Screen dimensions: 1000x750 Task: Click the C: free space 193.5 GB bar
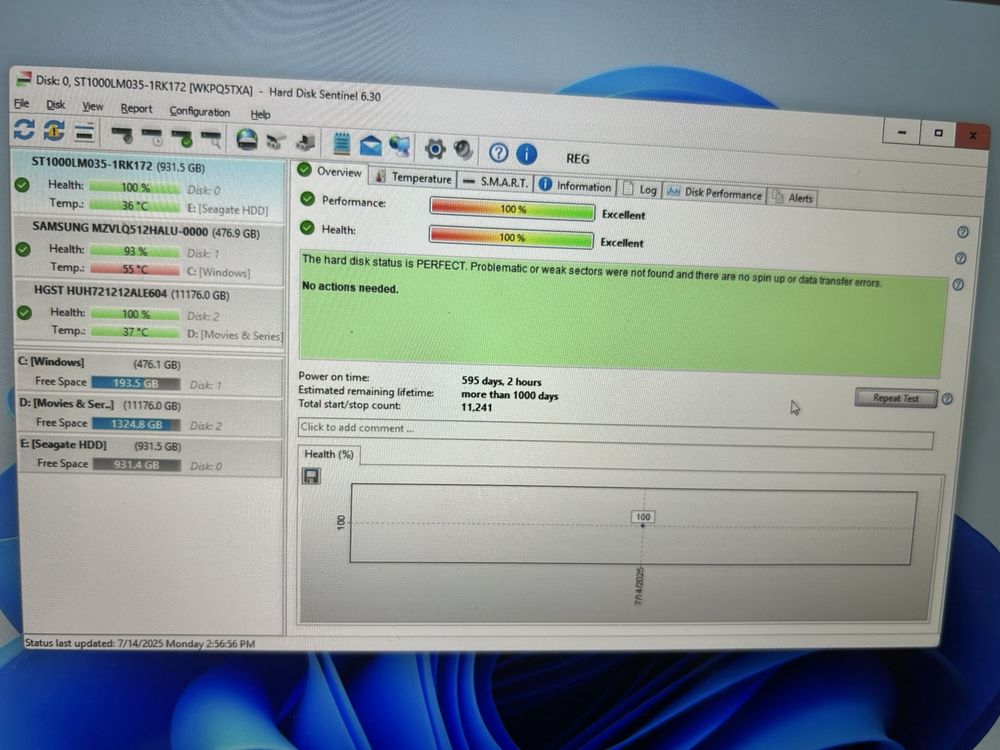[135, 383]
